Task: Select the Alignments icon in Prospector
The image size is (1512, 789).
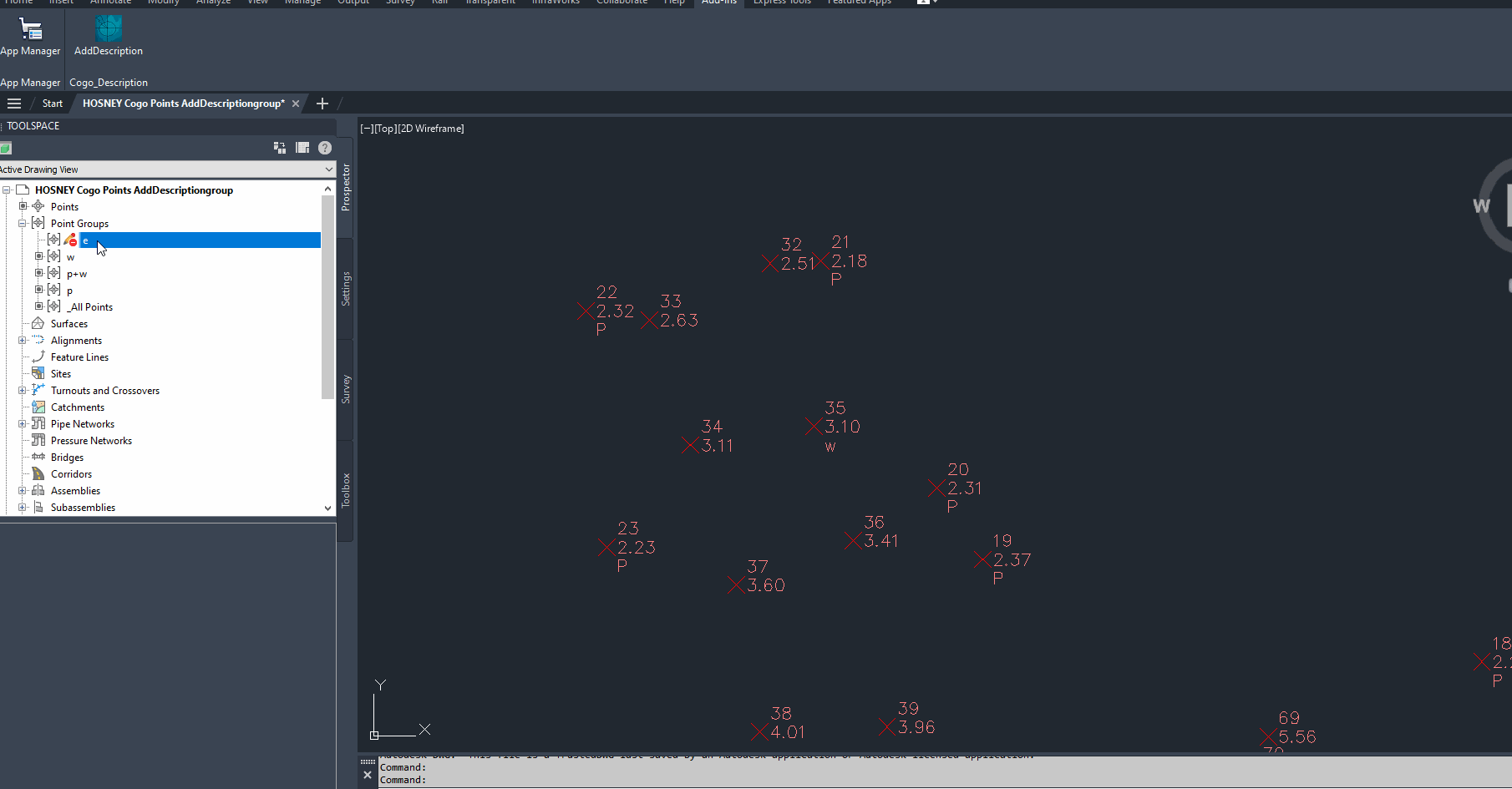Action: click(38, 340)
